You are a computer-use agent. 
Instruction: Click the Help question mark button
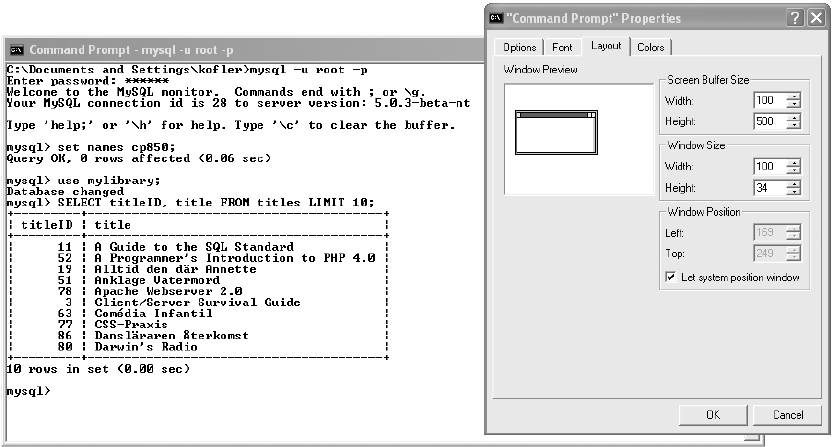pos(795,18)
